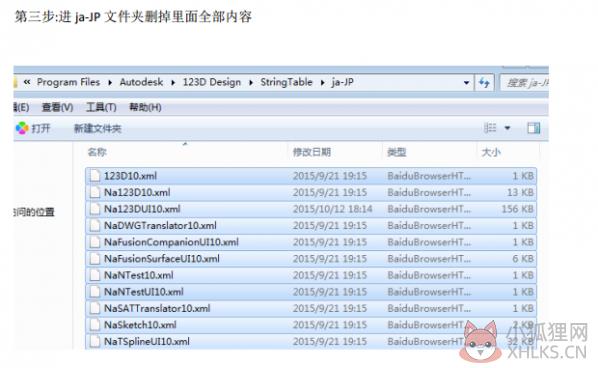Click the file icon of NaNTest10.xml

coord(95,275)
